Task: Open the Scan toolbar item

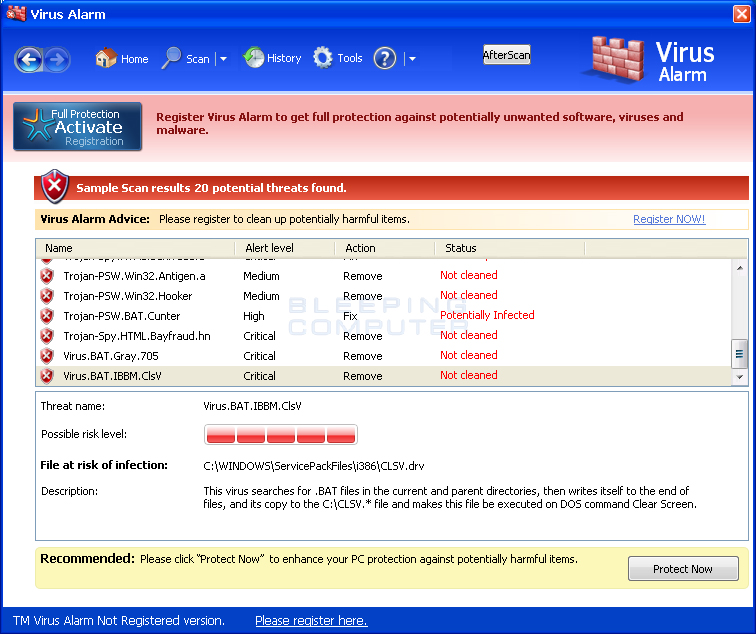Action: (x=186, y=58)
